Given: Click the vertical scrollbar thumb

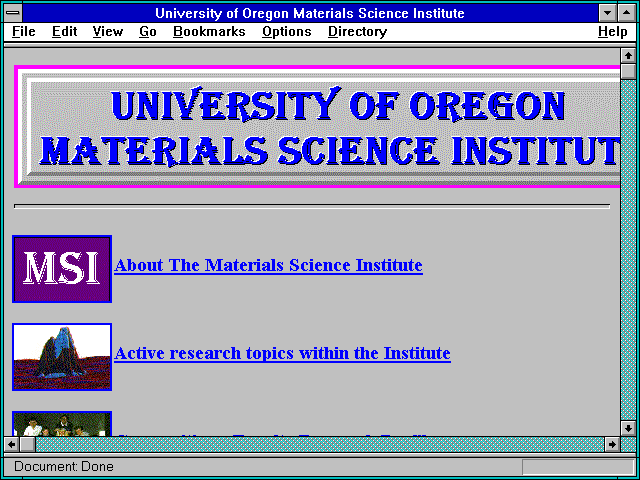Looking at the screenshot, I should (x=628, y=71).
